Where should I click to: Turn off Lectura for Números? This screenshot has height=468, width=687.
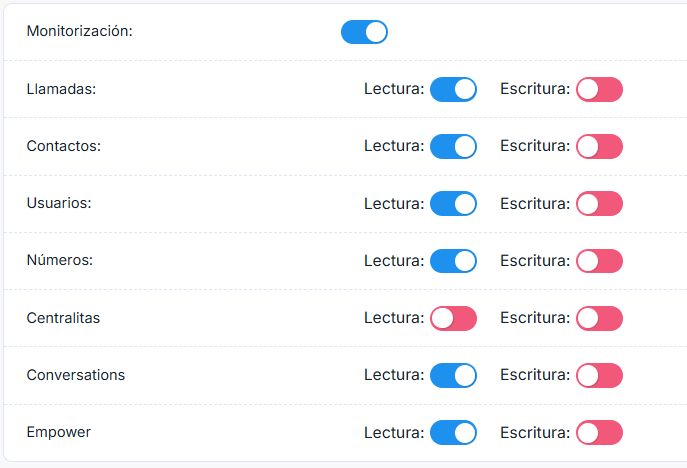(x=453, y=261)
